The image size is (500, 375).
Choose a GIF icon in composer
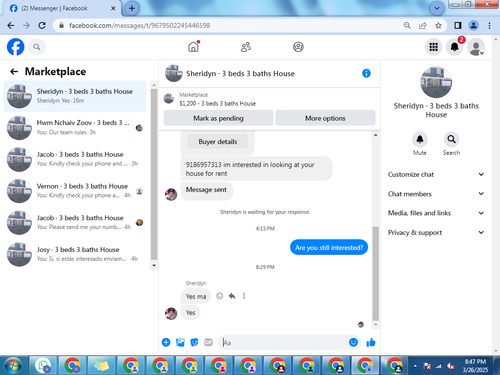tap(208, 342)
